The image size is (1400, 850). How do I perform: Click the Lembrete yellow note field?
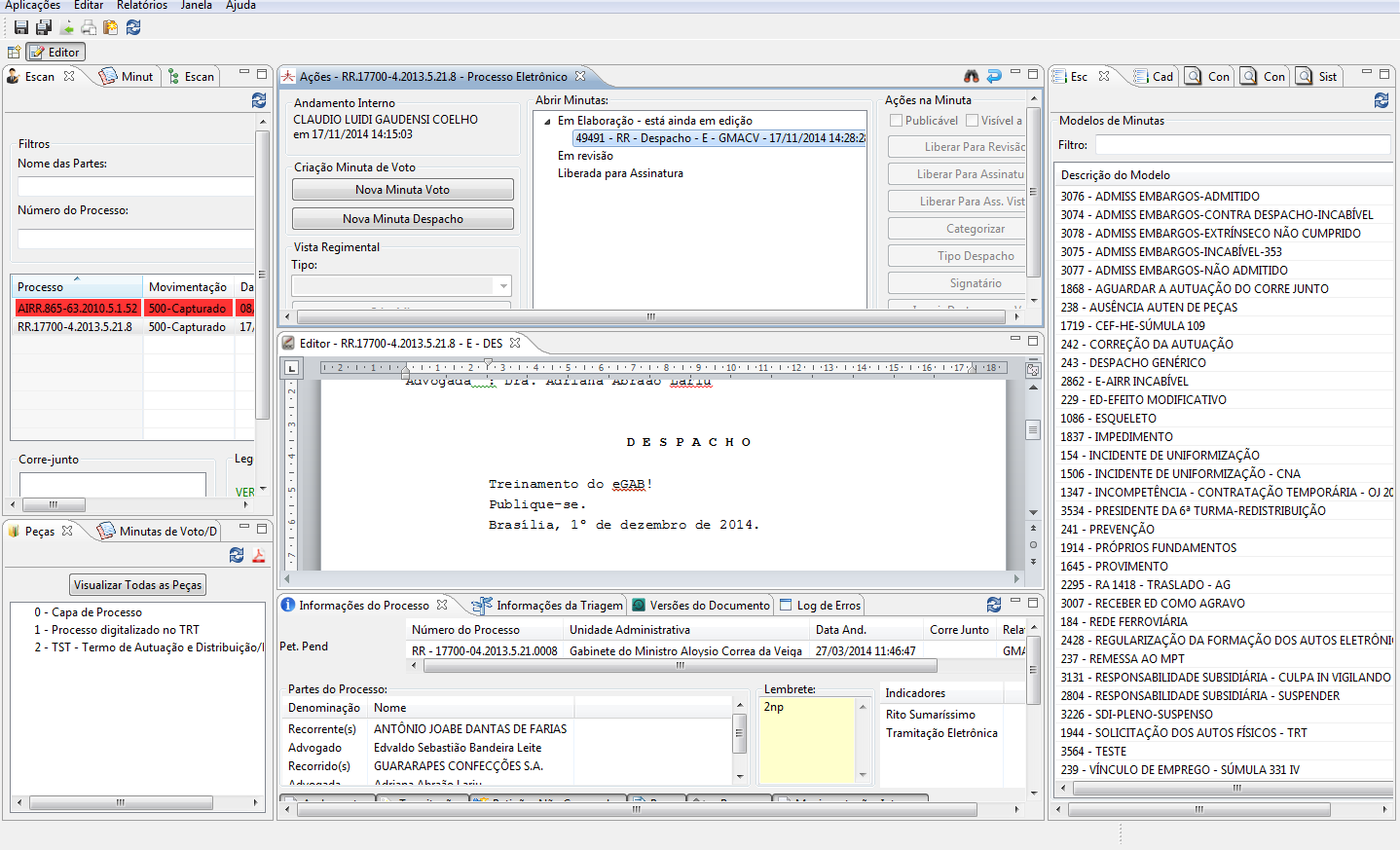pos(807,740)
